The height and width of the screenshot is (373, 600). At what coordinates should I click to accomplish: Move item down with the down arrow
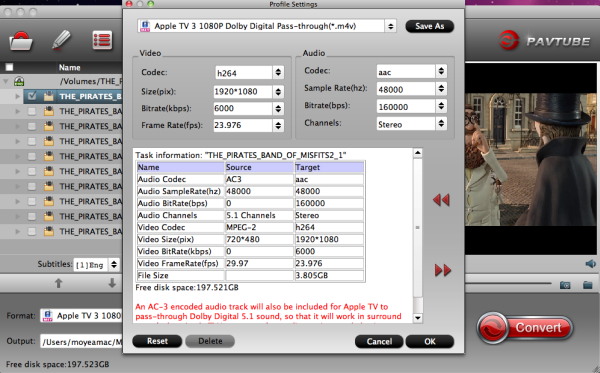pos(112,283)
